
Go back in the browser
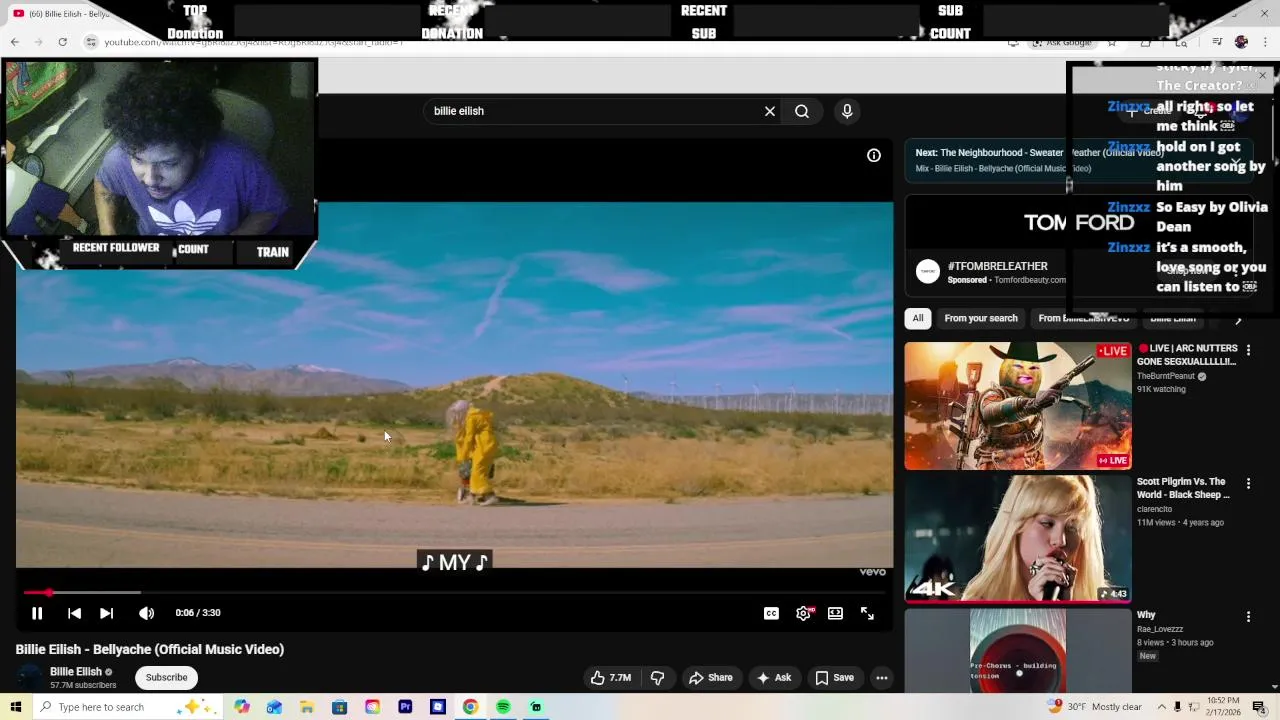click(x=15, y=42)
